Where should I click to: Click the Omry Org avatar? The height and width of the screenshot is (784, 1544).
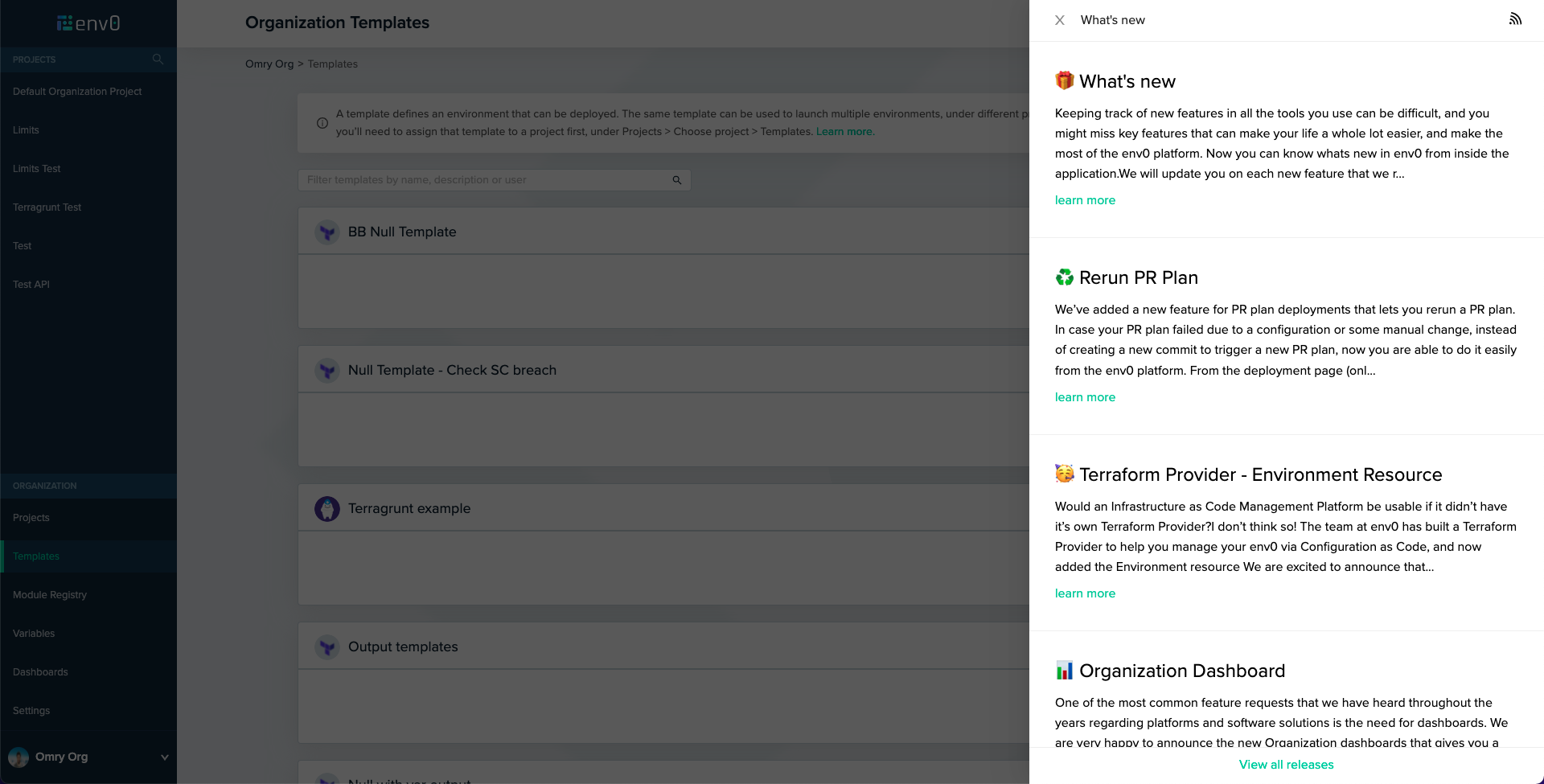click(18, 757)
